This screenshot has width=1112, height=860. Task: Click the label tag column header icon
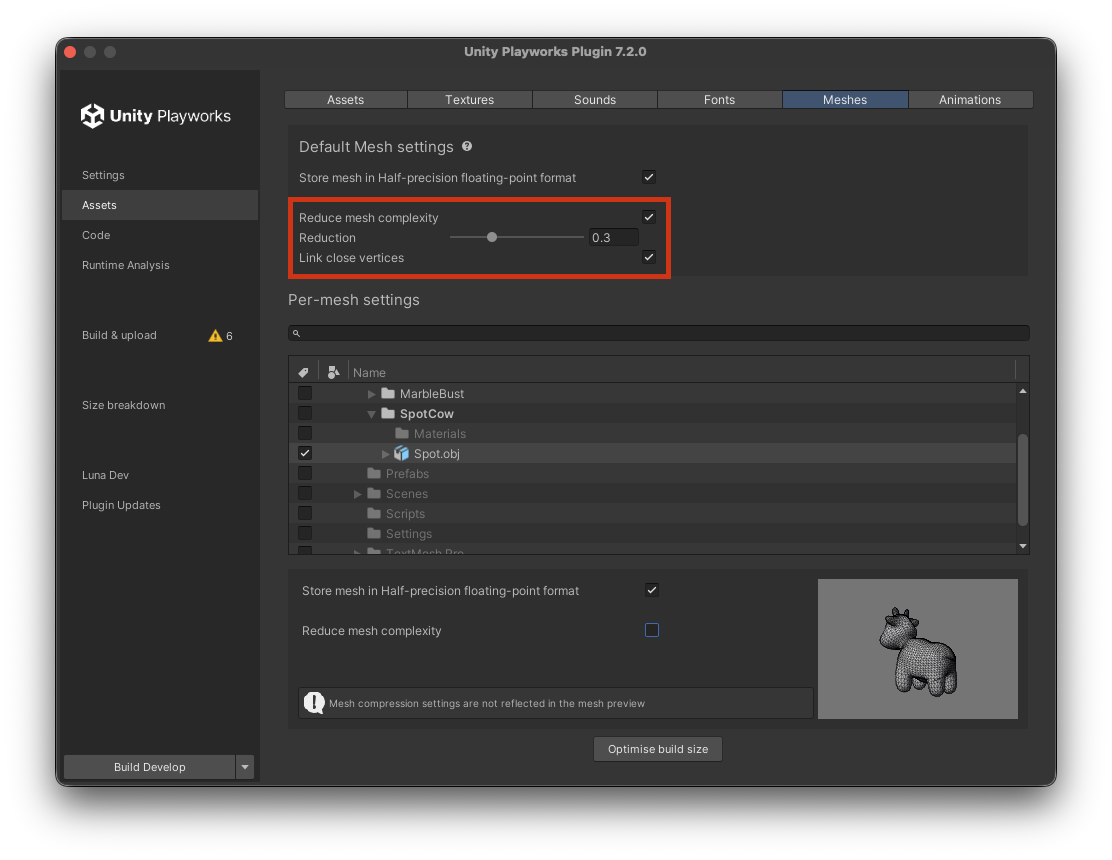(x=304, y=372)
